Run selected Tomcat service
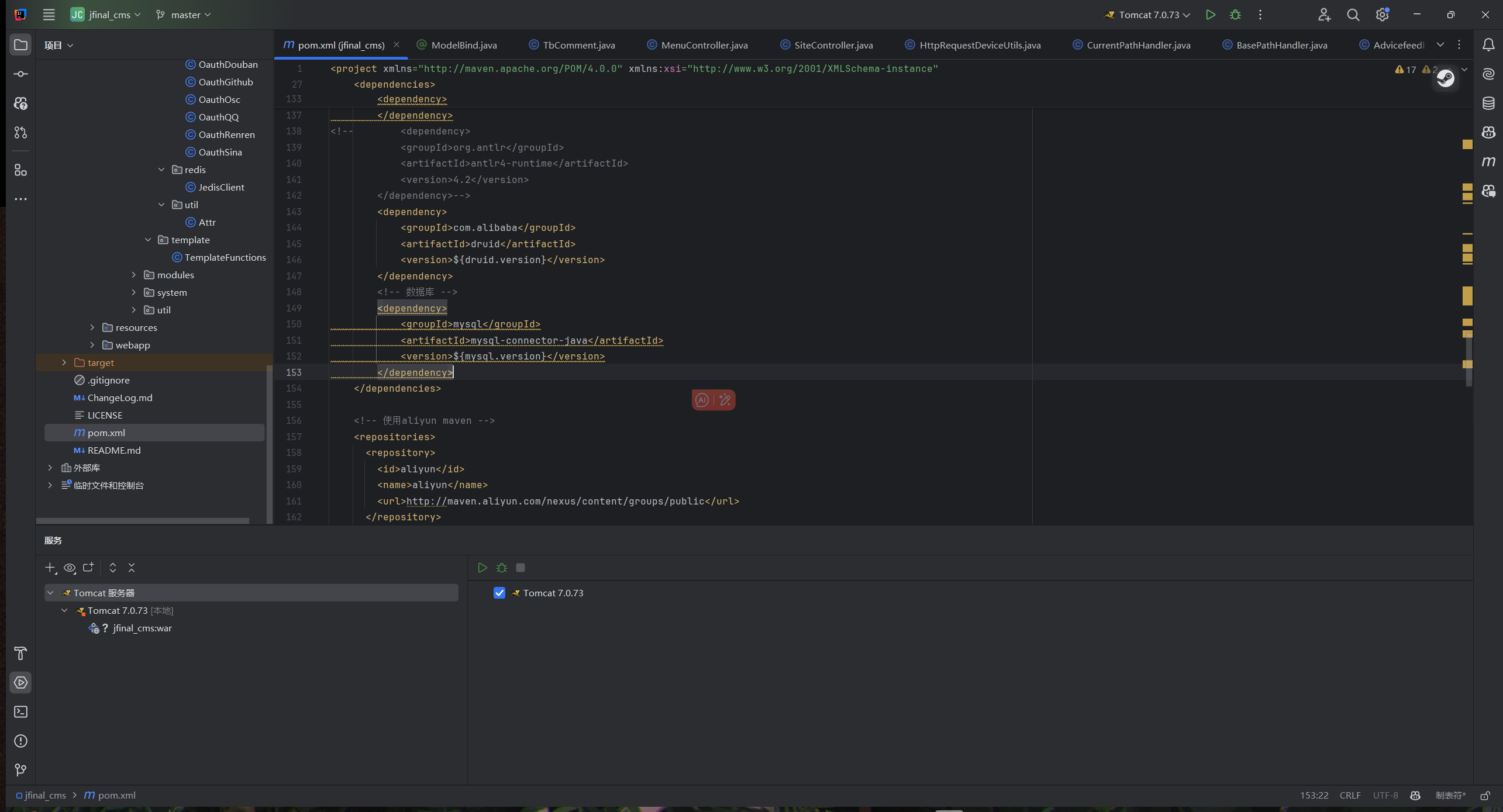The image size is (1503, 812). [x=482, y=568]
